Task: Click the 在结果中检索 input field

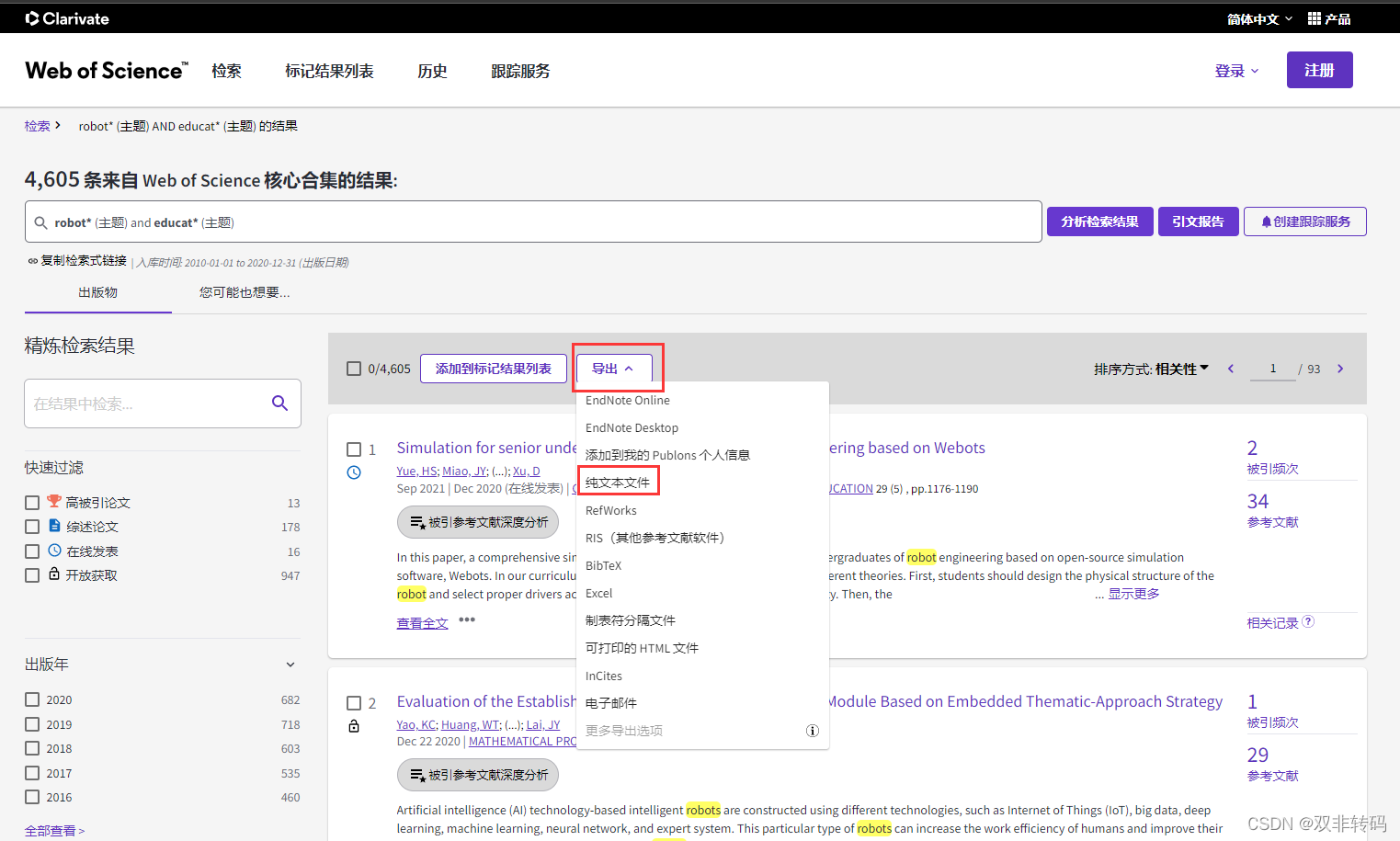Action: click(x=147, y=403)
